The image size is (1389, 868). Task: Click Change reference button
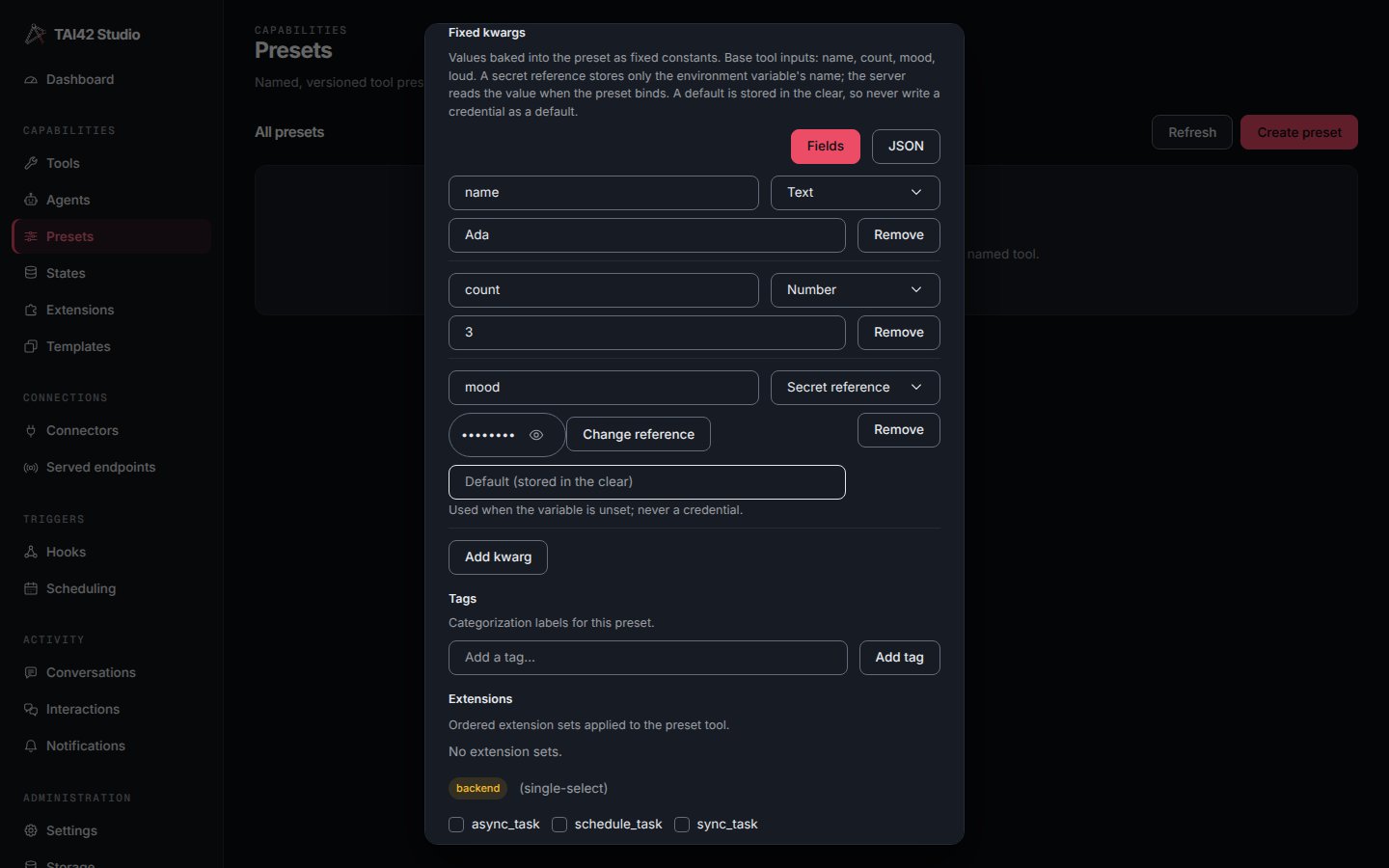pyautogui.click(x=639, y=434)
